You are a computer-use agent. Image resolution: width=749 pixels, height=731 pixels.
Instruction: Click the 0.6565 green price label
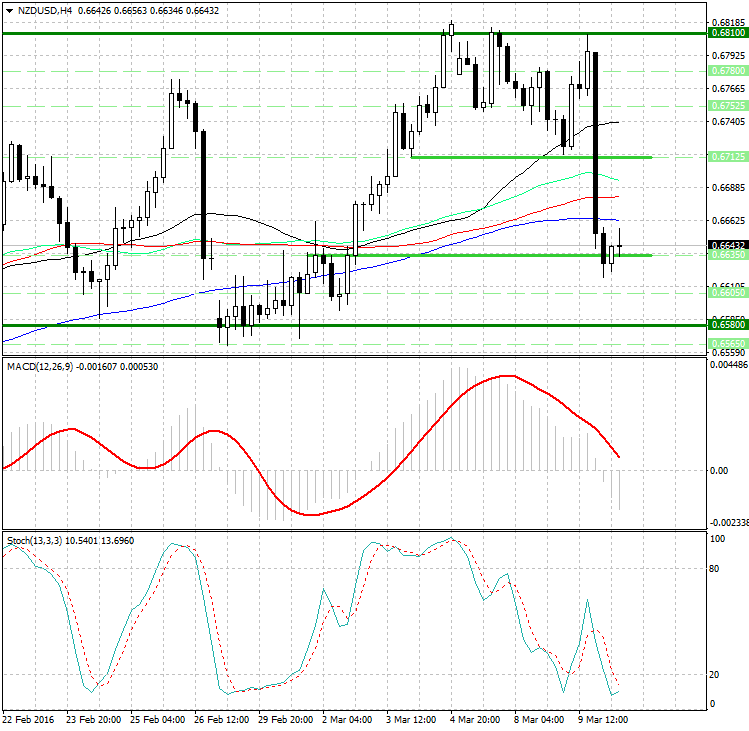(x=727, y=342)
